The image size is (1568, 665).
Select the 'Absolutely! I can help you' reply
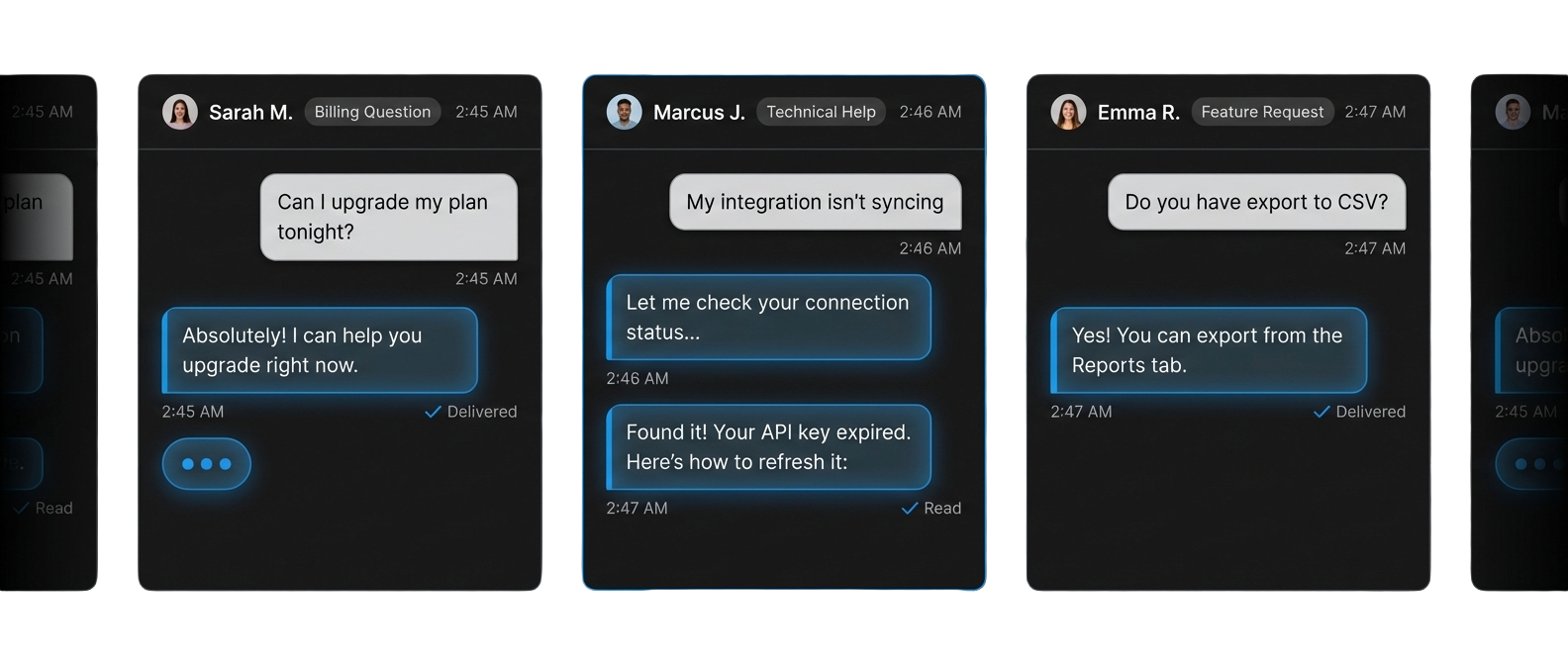(320, 350)
